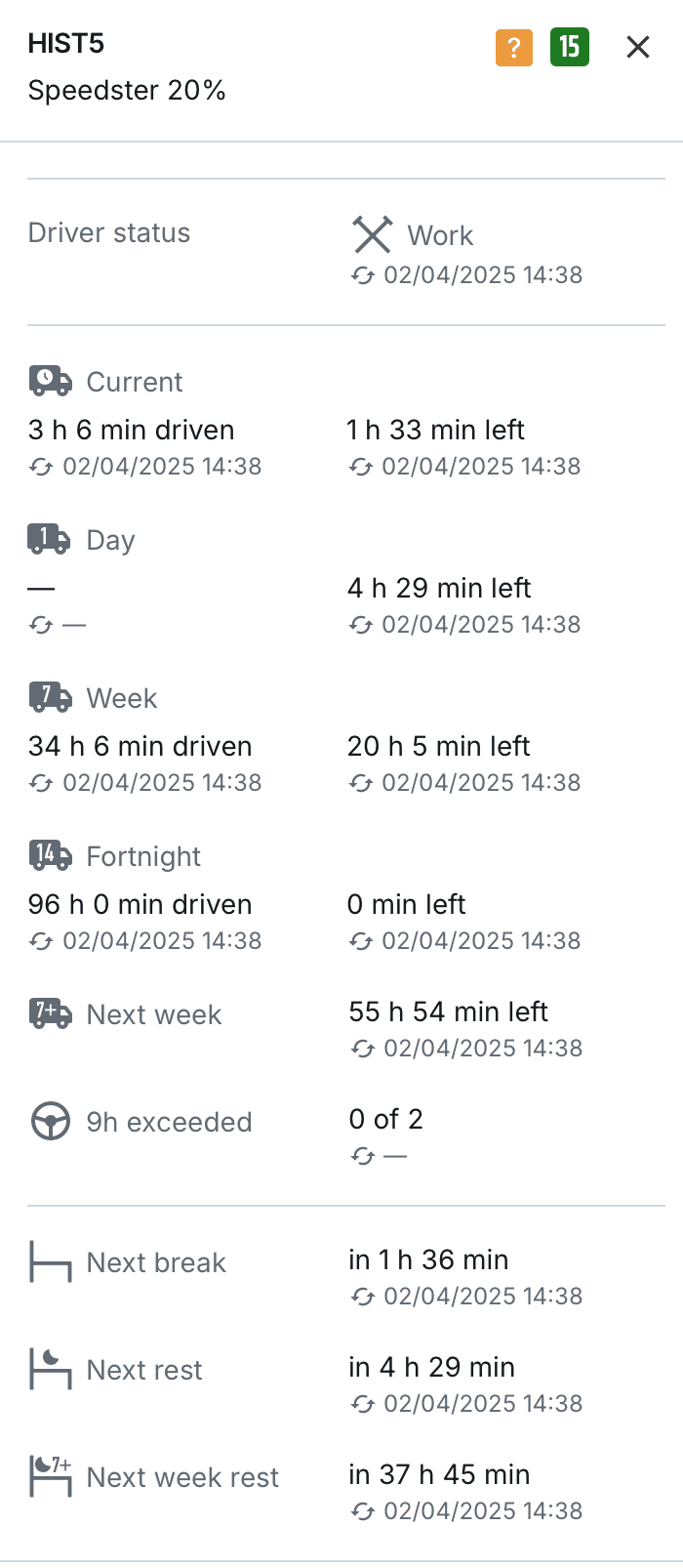Click the Next week rest bed icon
Image resolution: width=683 pixels, height=1568 pixels.
coord(50,1476)
